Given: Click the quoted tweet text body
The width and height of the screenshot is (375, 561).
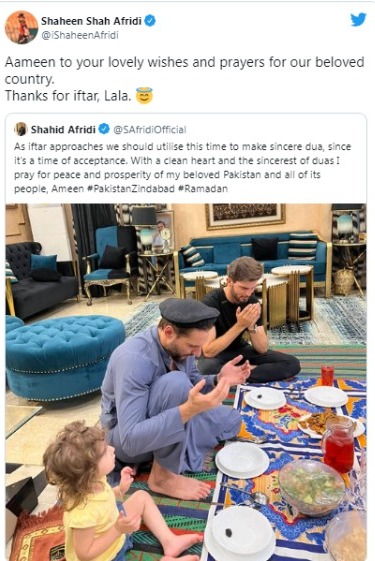Looking at the screenshot, I should 182,167.
